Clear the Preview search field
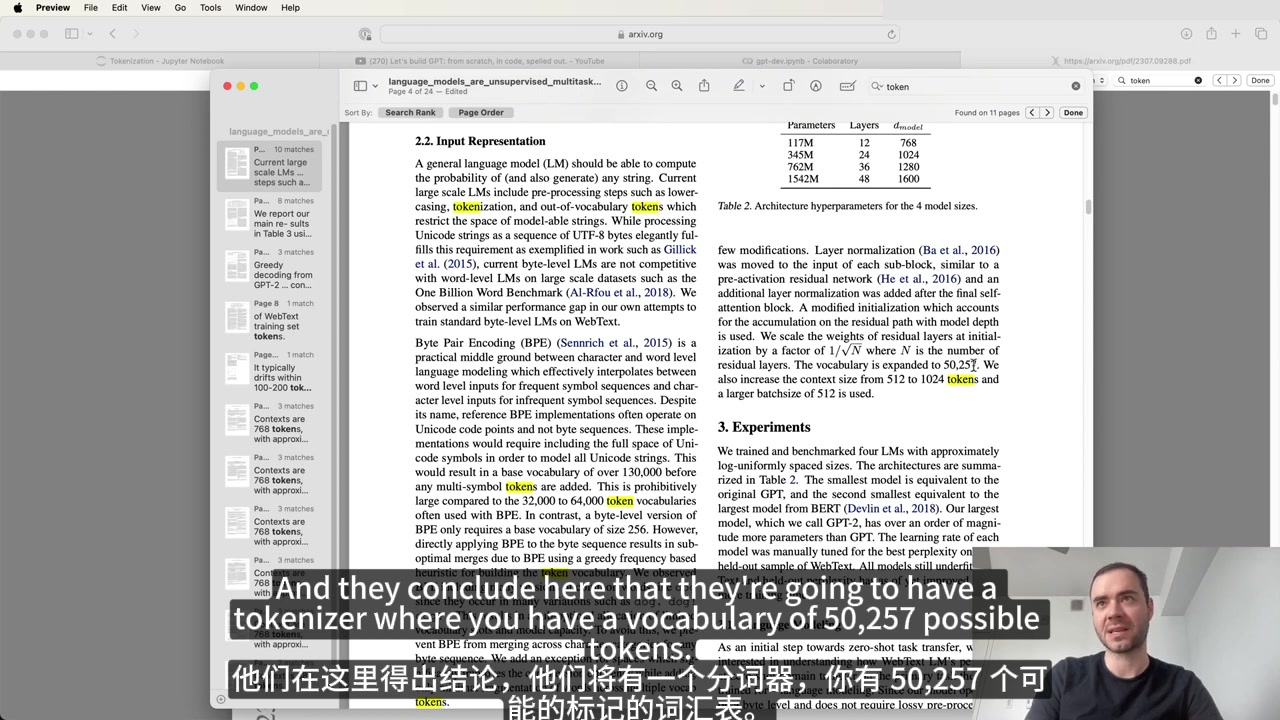The height and width of the screenshot is (720, 1280). [x=1076, y=86]
